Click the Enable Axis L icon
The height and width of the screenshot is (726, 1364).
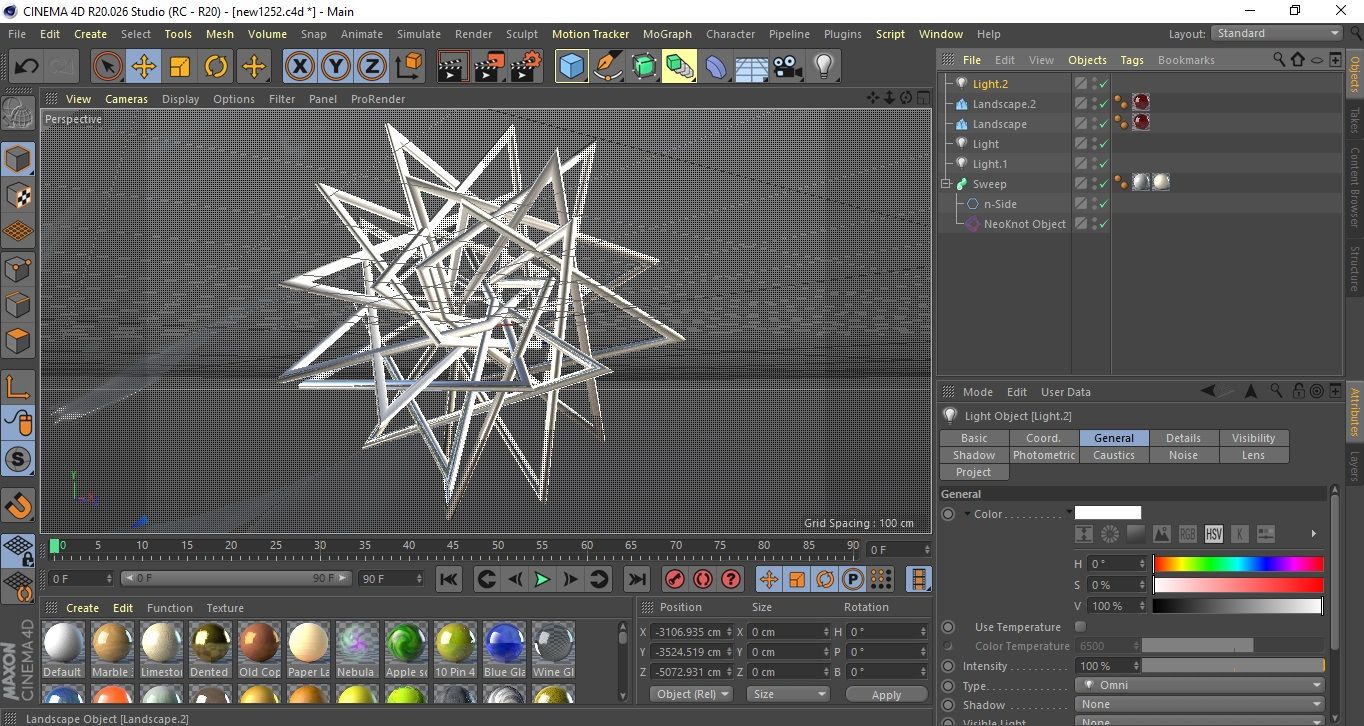coord(18,387)
